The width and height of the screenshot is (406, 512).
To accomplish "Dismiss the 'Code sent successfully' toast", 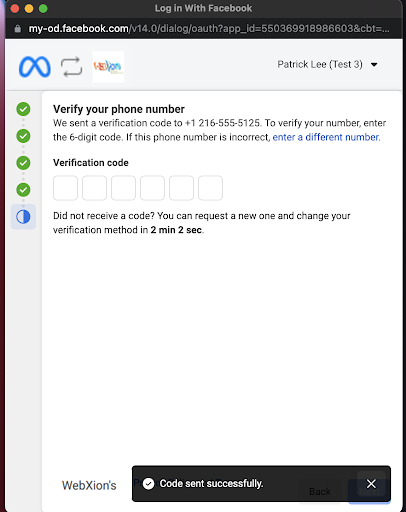I will (x=371, y=484).
